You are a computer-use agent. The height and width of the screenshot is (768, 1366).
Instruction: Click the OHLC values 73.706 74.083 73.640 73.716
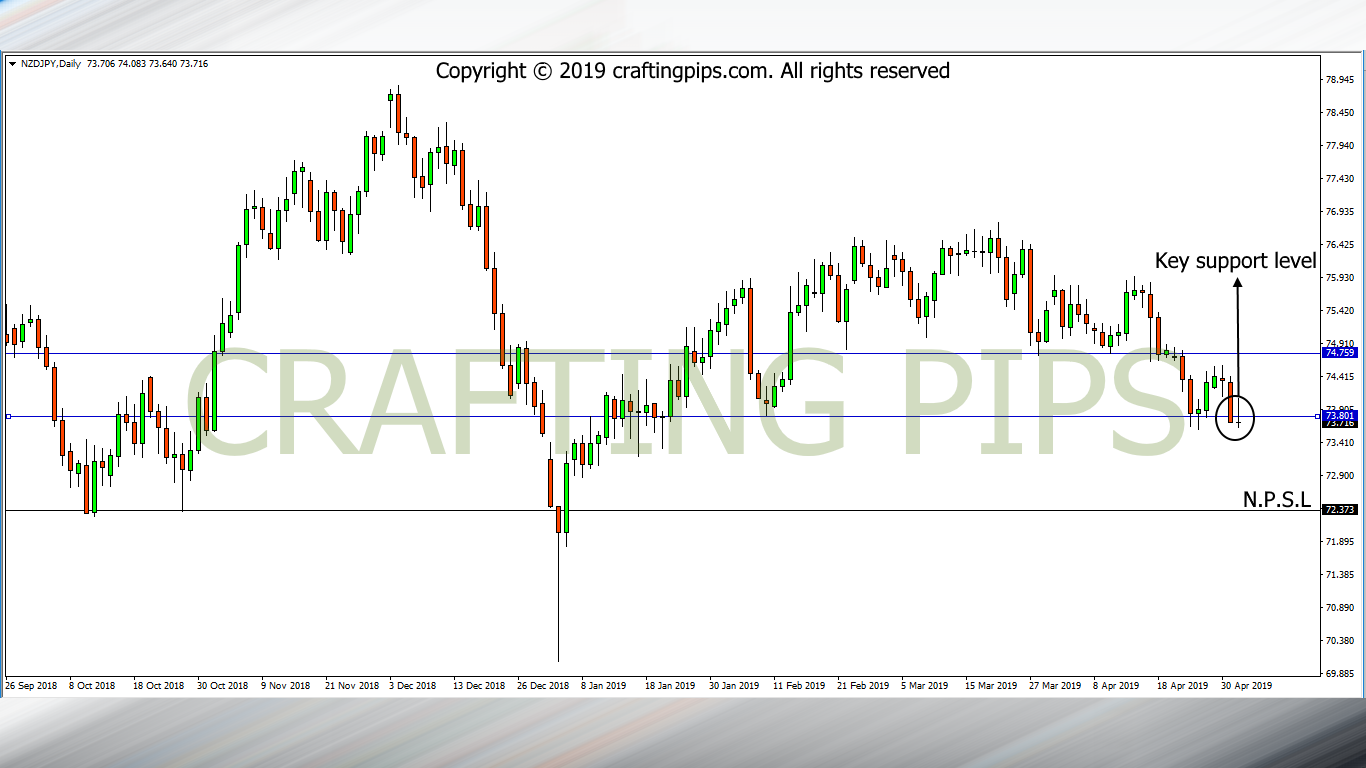tap(147, 64)
